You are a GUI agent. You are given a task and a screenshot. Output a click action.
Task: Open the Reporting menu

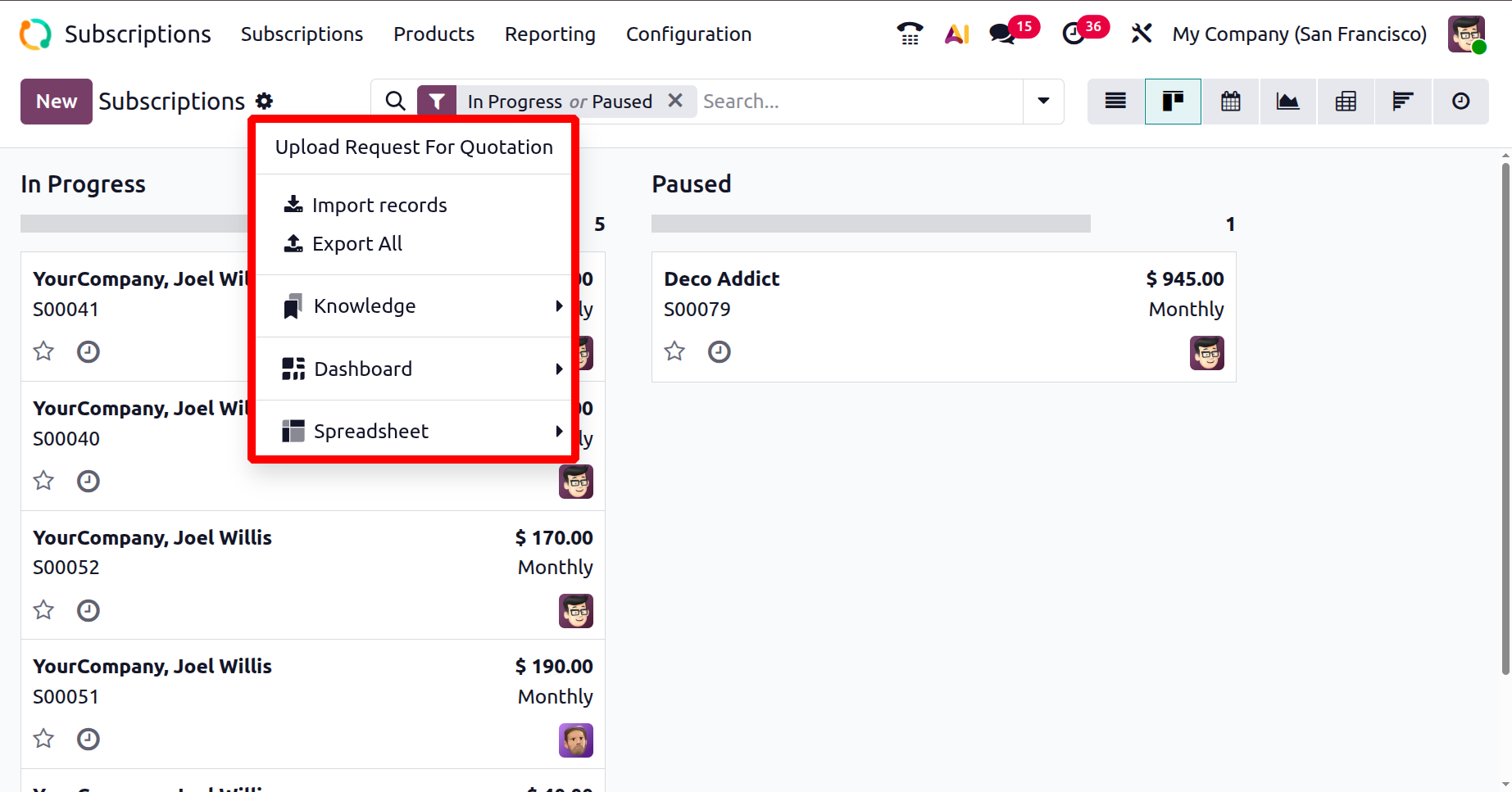550,34
